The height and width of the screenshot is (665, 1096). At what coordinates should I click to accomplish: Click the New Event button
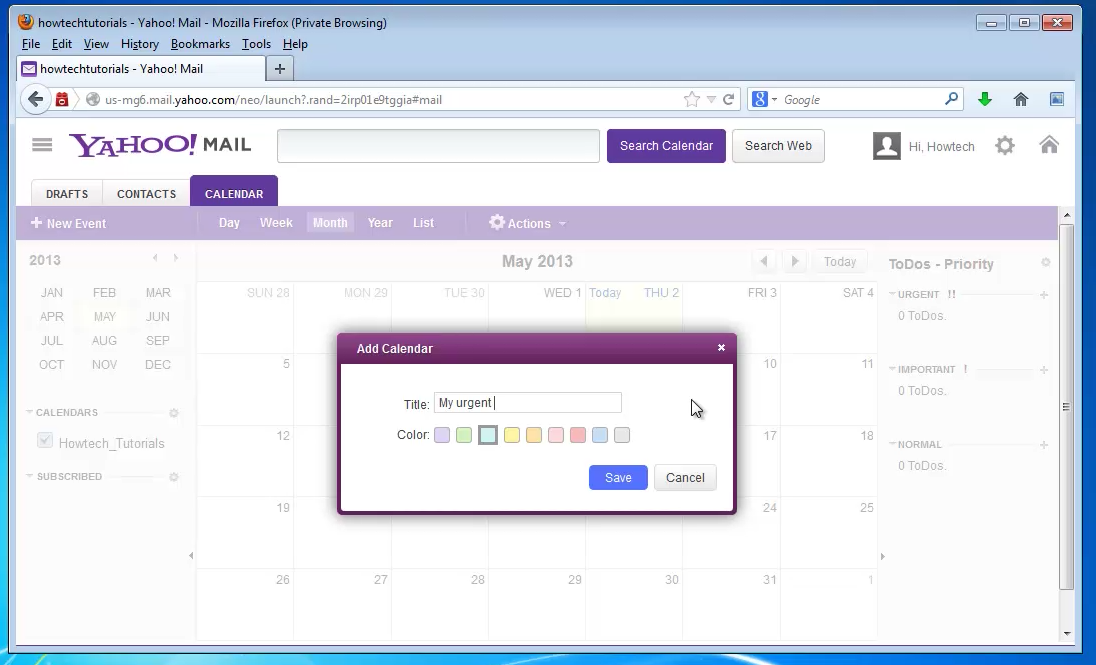click(x=68, y=223)
